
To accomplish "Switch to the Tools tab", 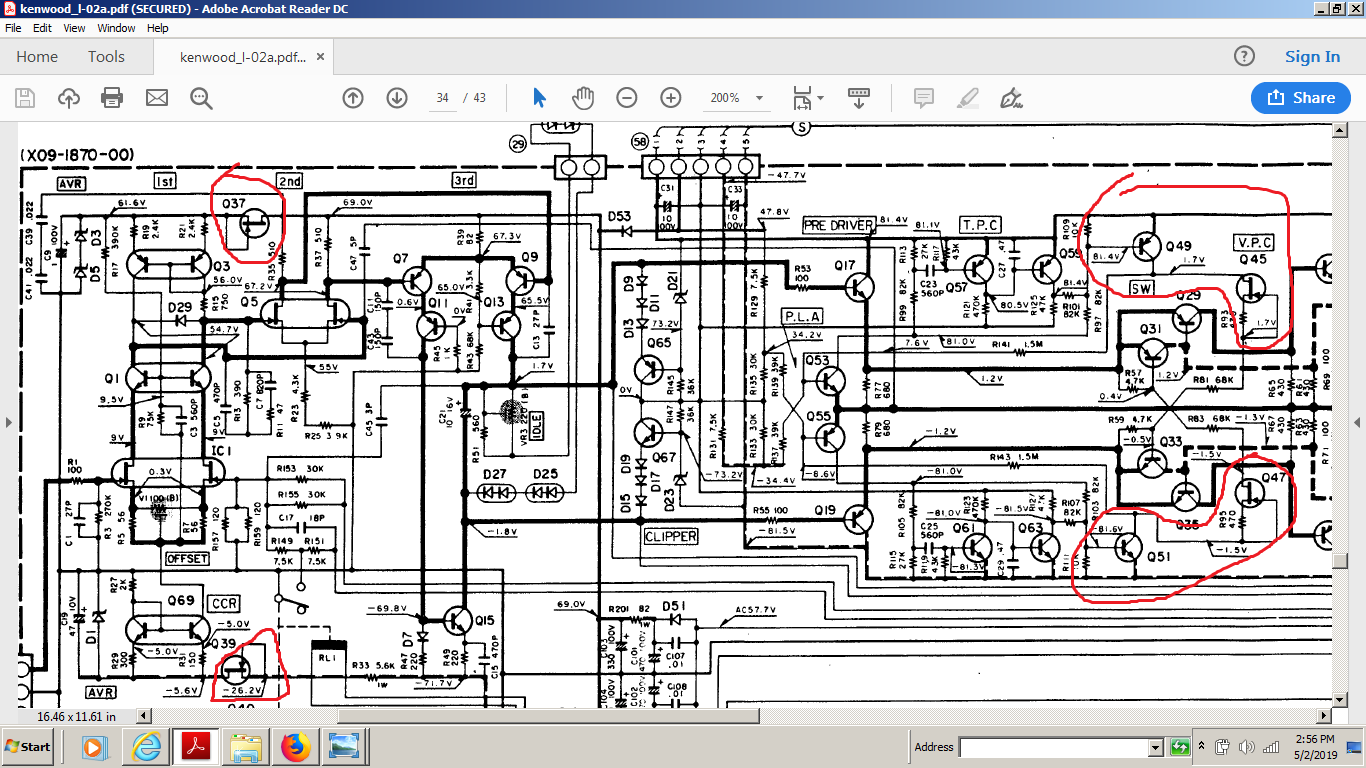I will pos(106,57).
